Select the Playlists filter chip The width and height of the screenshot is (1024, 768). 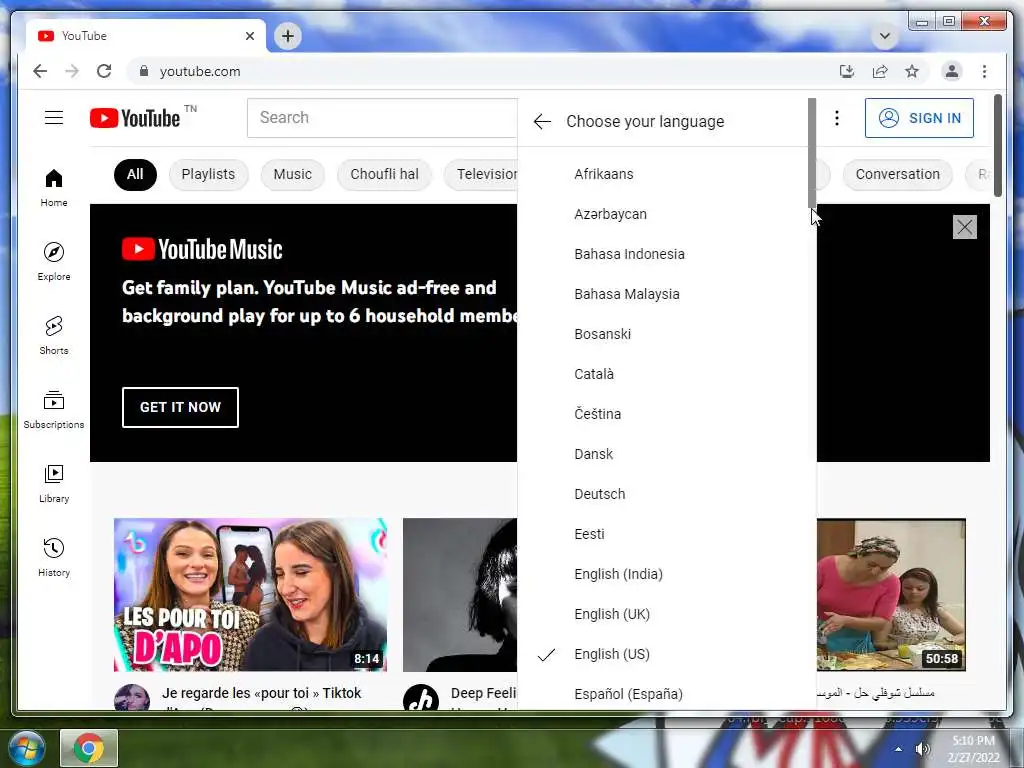point(208,174)
